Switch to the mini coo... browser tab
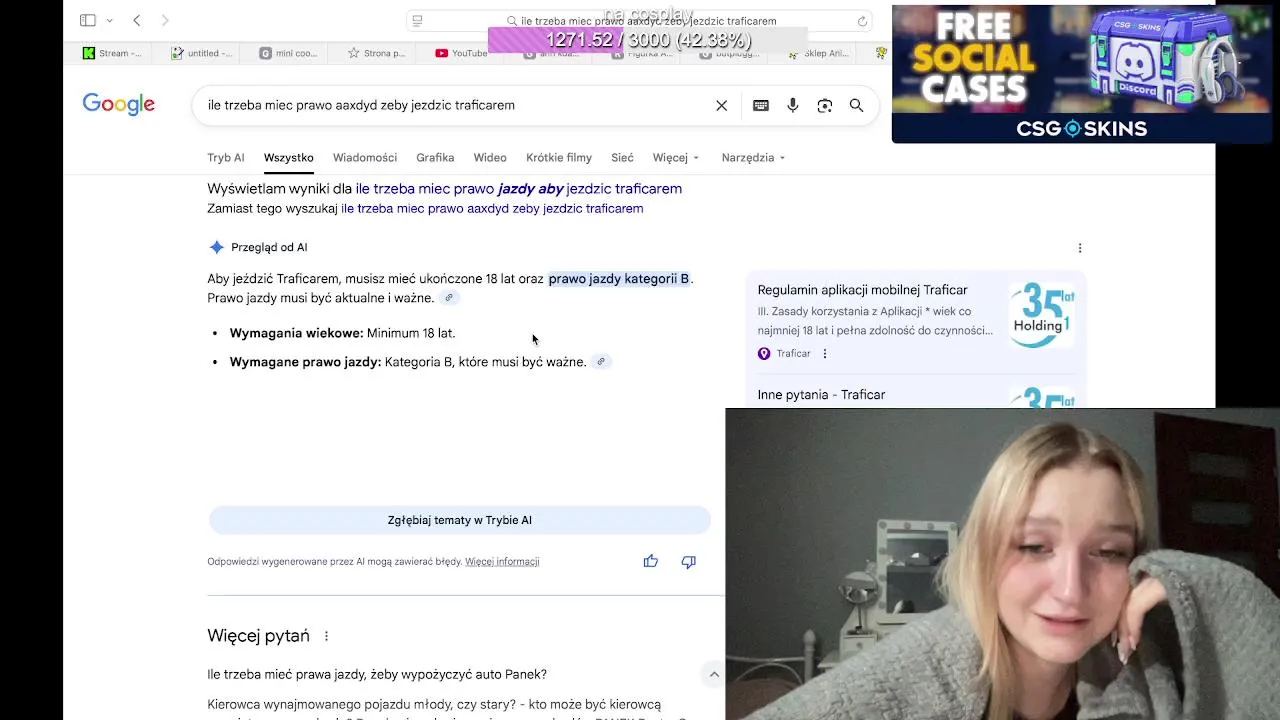Image resolution: width=1280 pixels, height=720 pixels. tap(289, 53)
